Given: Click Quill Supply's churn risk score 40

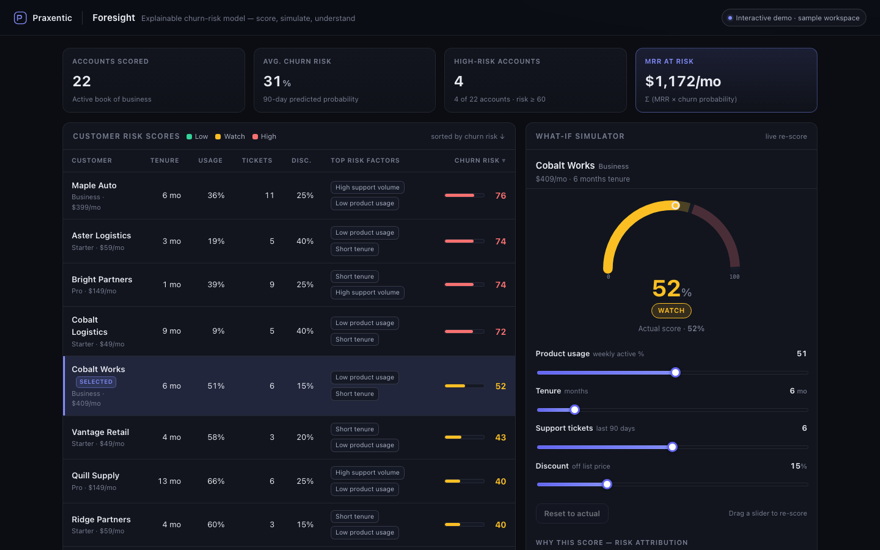Looking at the screenshot, I should point(501,482).
